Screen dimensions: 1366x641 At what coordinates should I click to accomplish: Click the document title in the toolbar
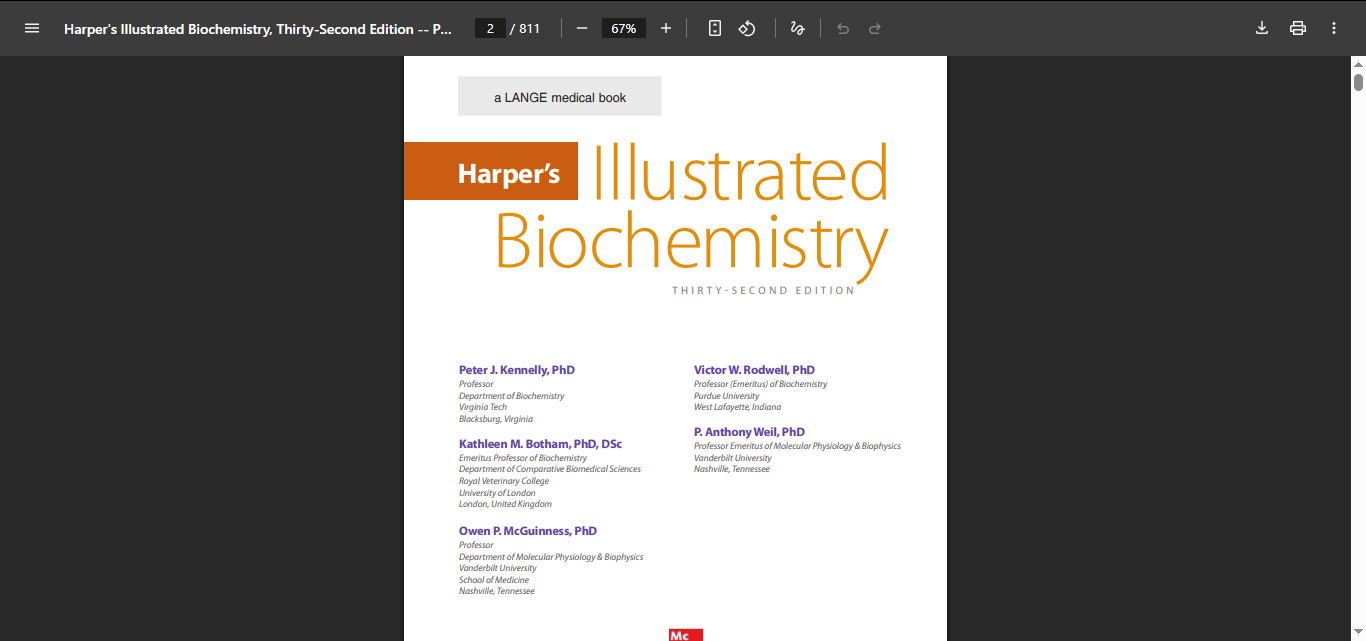(257, 28)
